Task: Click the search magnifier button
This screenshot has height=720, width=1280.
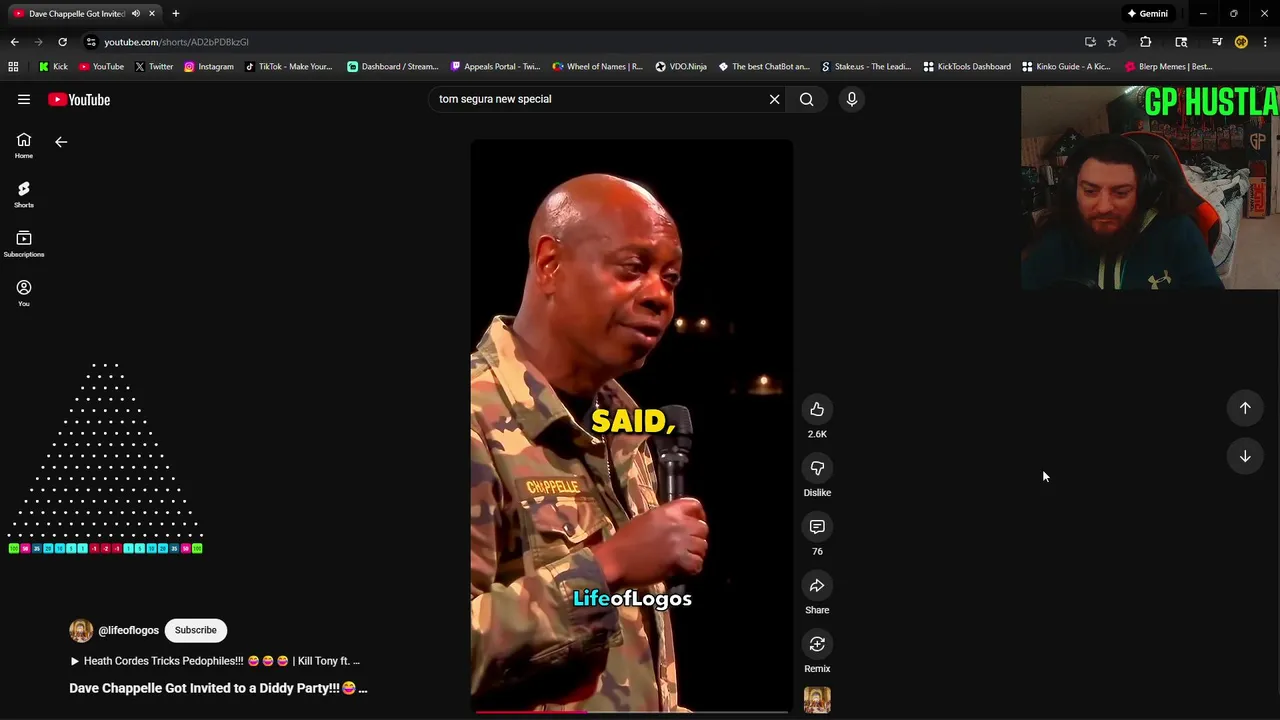Action: coord(807,99)
